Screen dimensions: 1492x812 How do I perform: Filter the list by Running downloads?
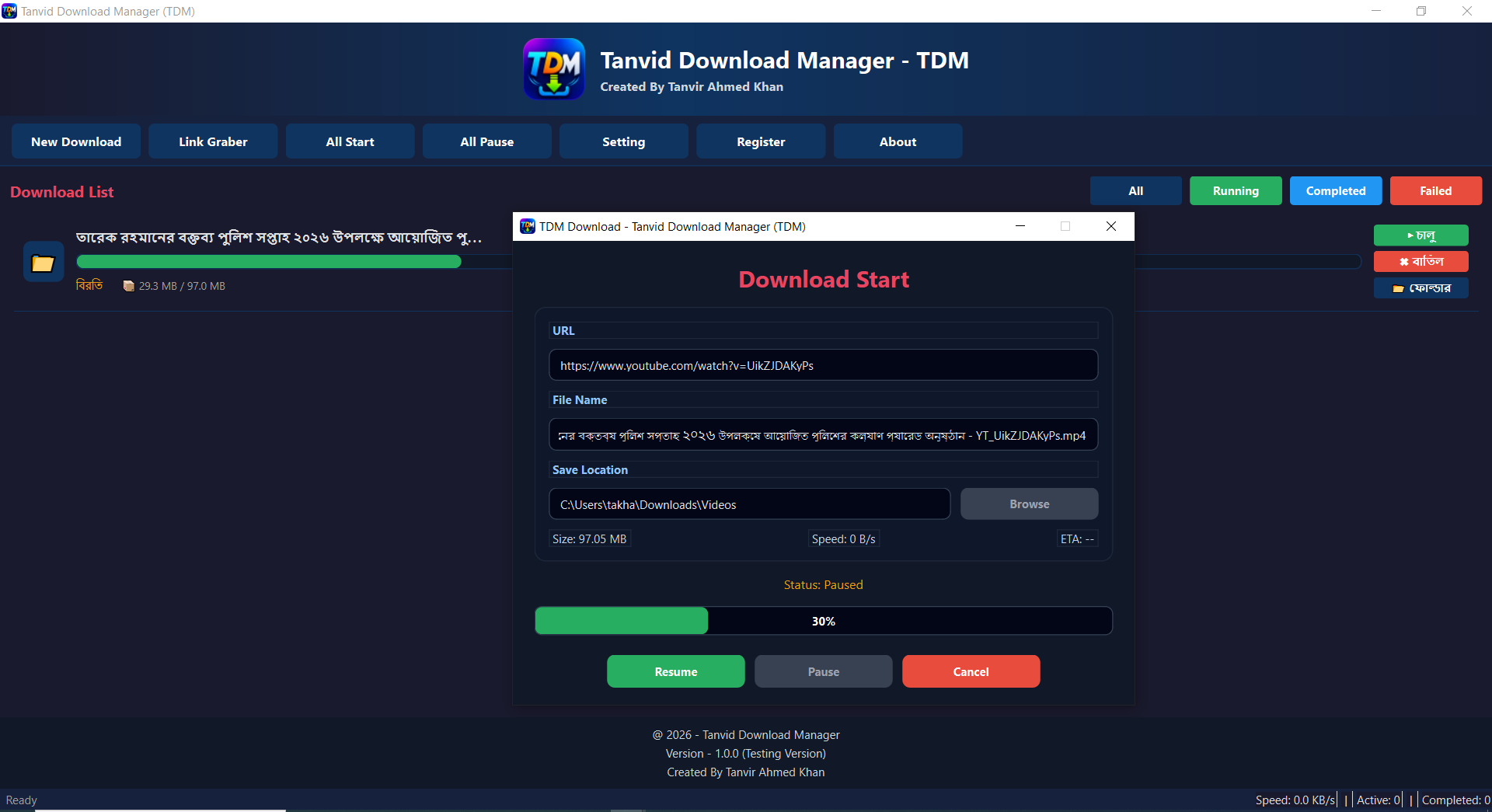[x=1236, y=190]
